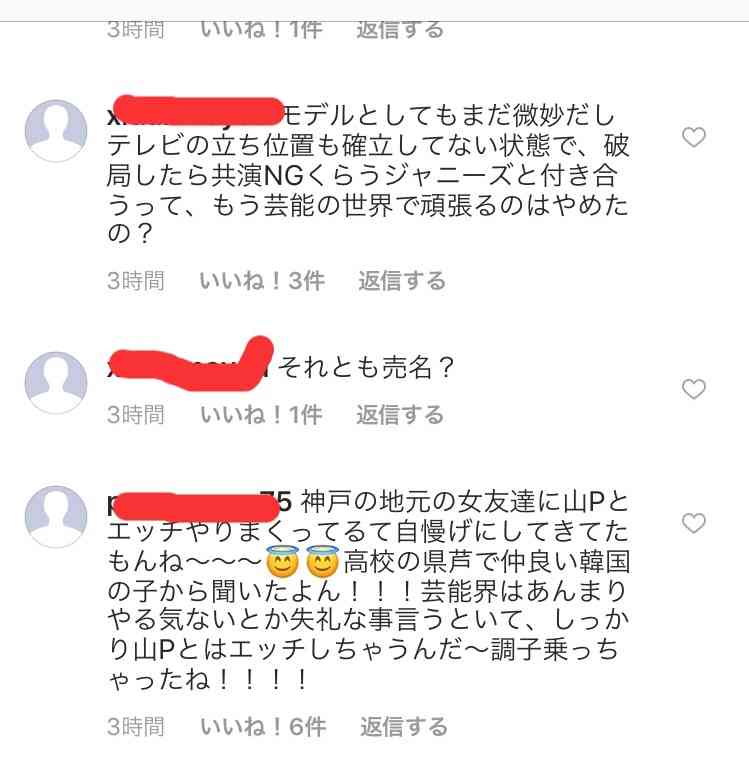View いいね！1件 under それとも売名？ comment
The height and width of the screenshot is (769, 749).
click(x=261, y=415)
